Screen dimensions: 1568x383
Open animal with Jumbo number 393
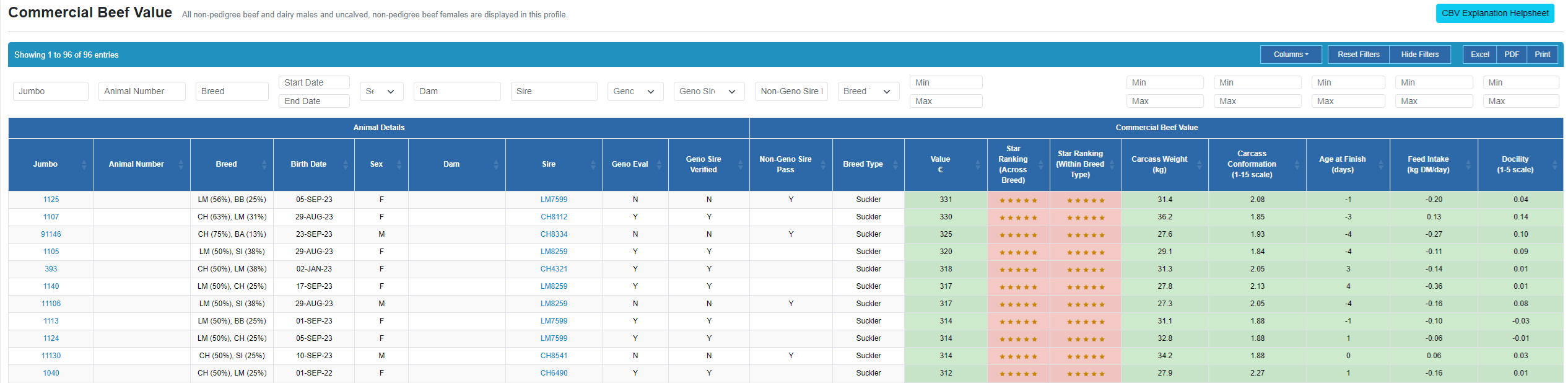pyautogui.click(x=51, y=269)
